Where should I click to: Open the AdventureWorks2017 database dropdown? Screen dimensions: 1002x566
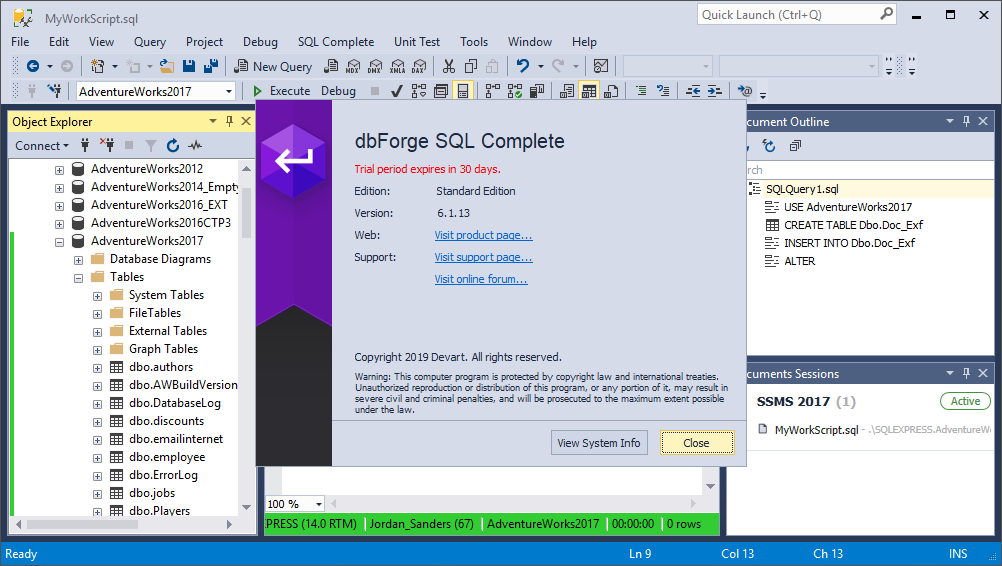(228, 91)
